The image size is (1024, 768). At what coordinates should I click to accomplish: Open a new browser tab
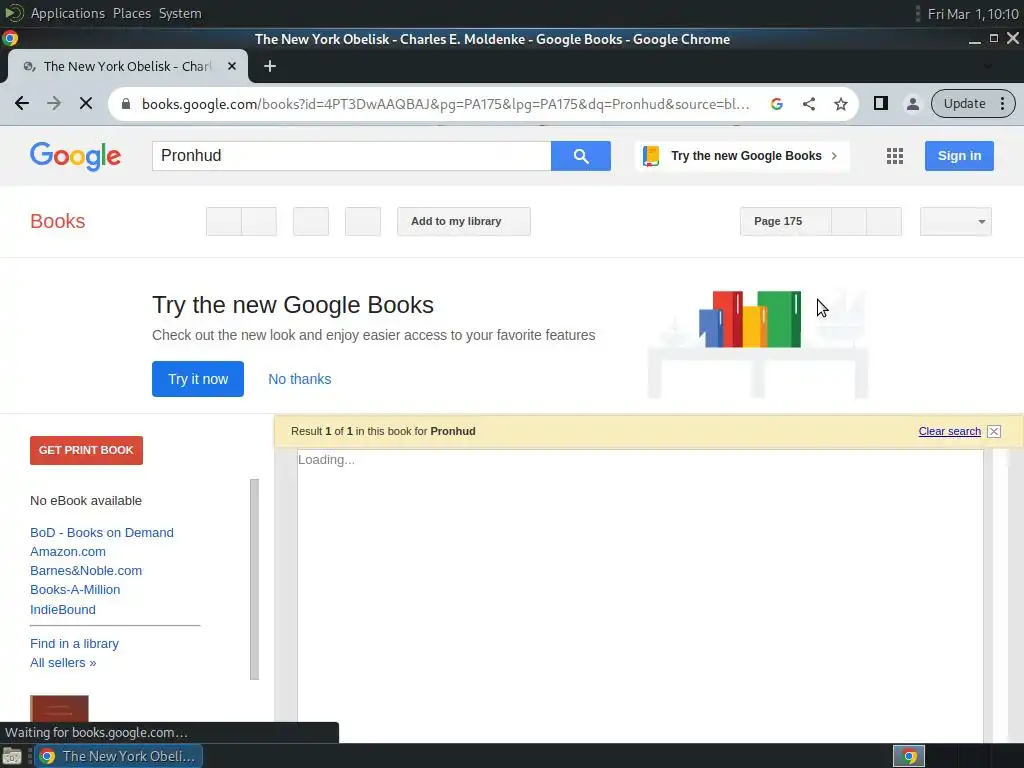pyautogui.click(x=270, y=66)
